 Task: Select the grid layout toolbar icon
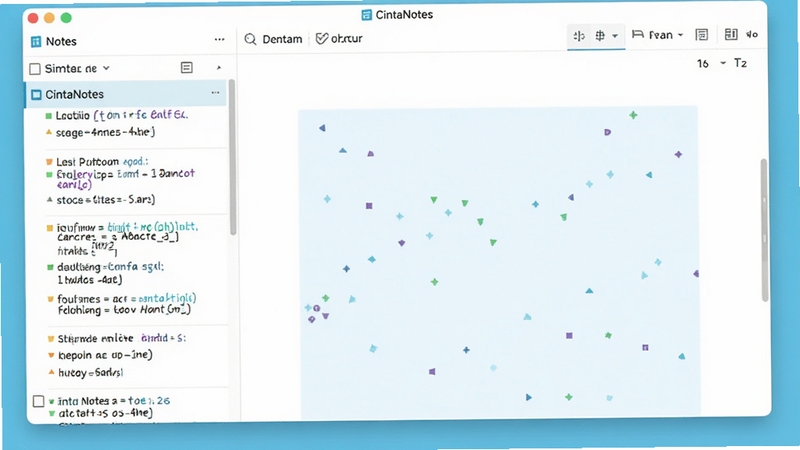tap(600, 36)
